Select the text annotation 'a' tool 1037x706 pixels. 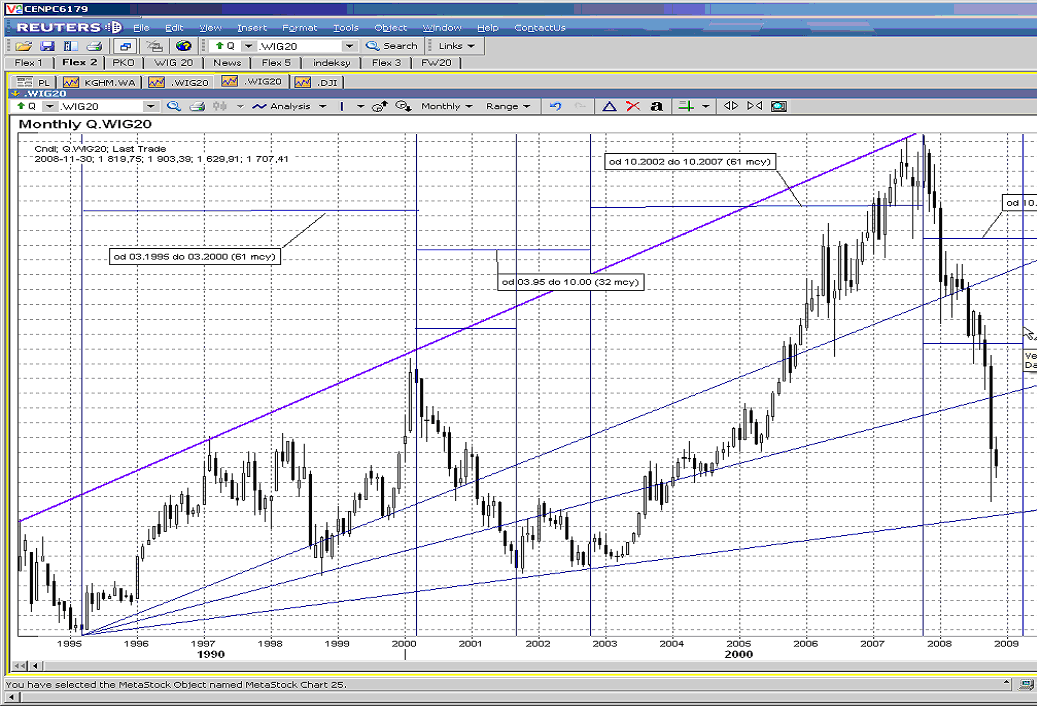(x=656, y=106)
